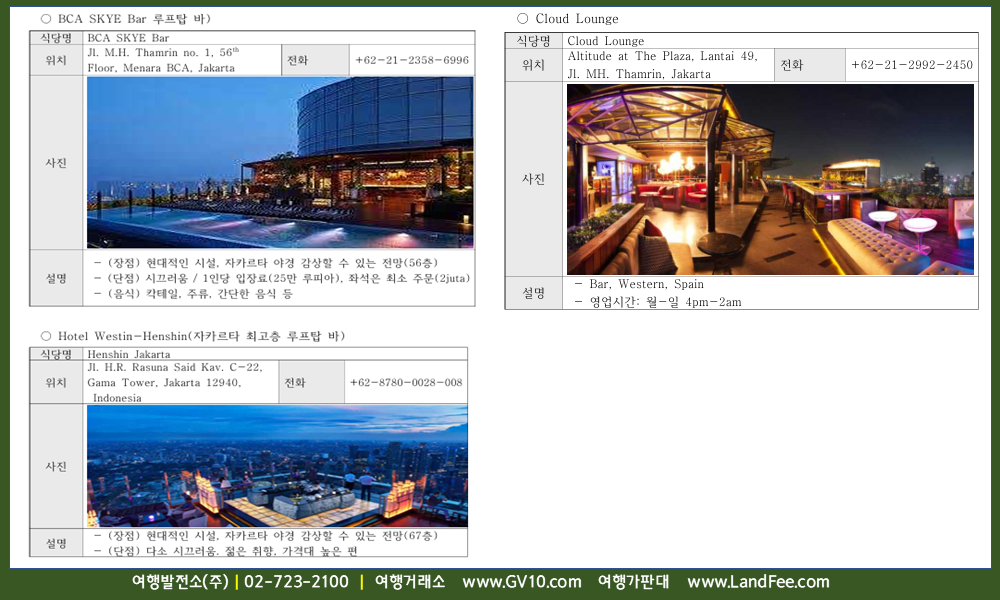1000x600 pixels.
Task: Select the opening hours '영업시간: 월-일 4pm-2am'
Action: [x=658, y=302]
